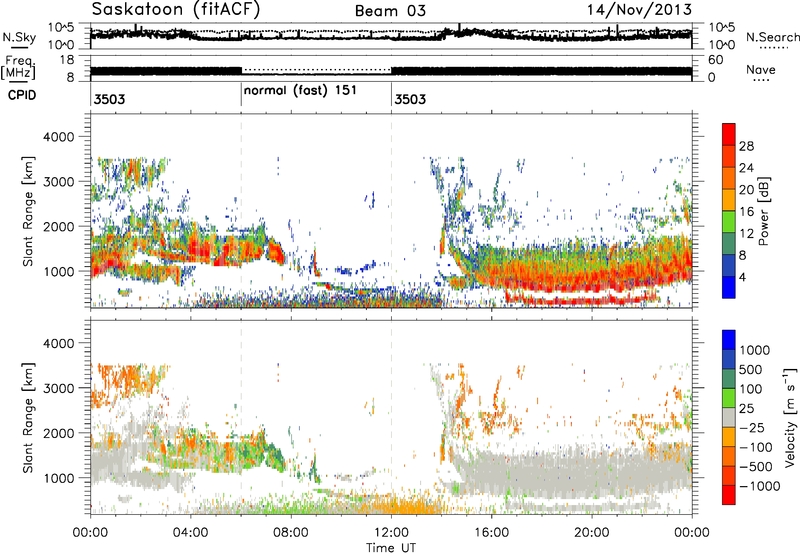The image size is (800, 554).
Task: Select the "N.Sky" noise label
Action: (19, 37)
